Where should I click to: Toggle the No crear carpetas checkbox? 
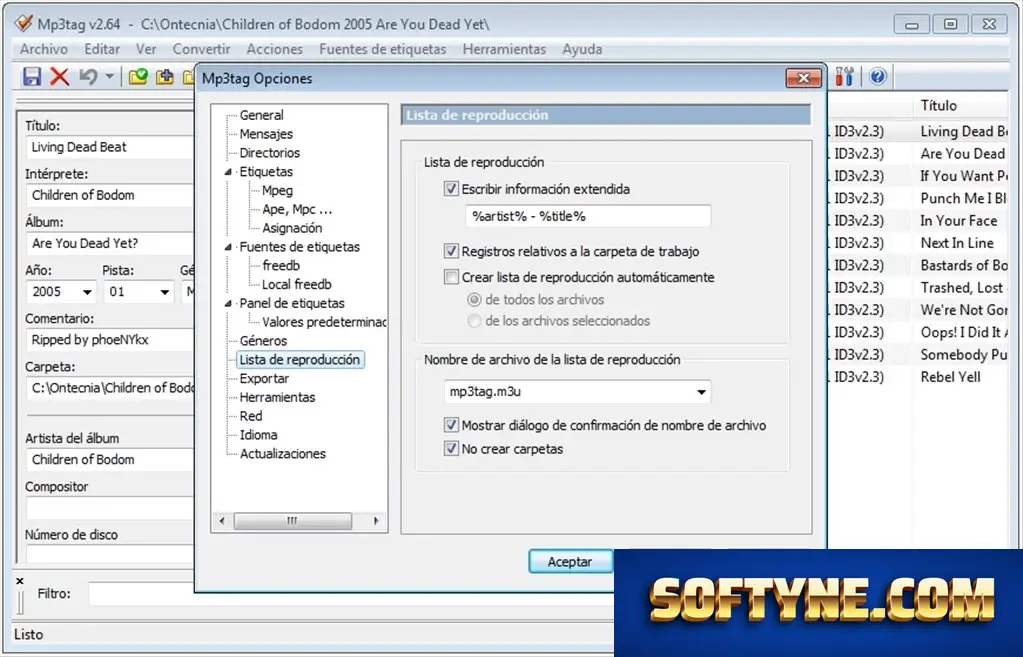pos(451,449)
